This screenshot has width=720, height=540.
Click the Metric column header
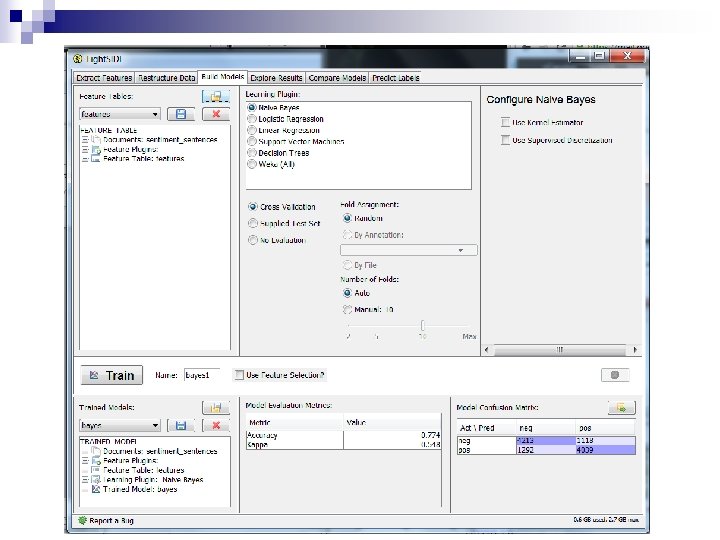(x=295, y=422)
